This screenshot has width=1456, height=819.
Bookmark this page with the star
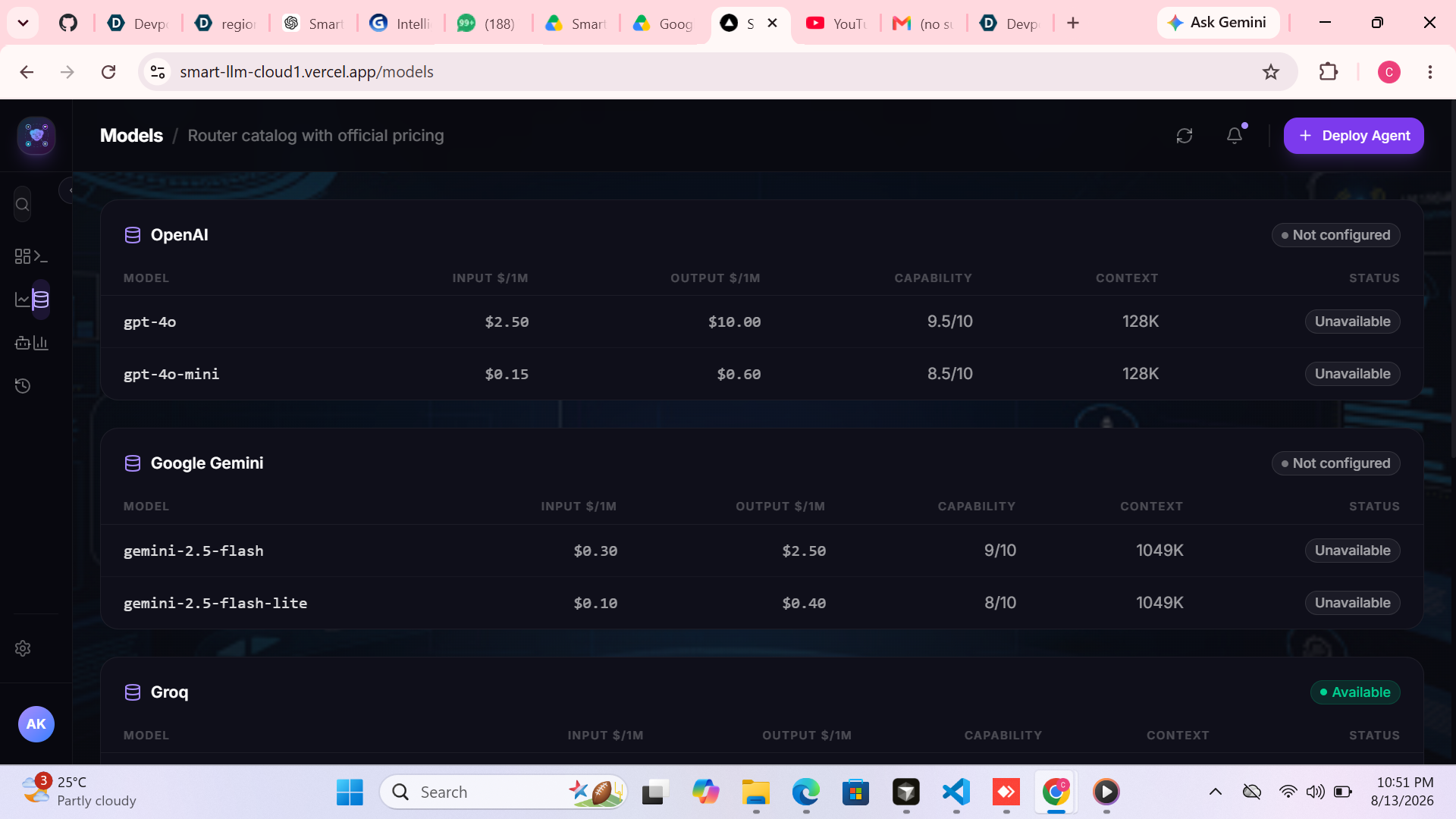pyautogui.click(x=1271, y=72)
